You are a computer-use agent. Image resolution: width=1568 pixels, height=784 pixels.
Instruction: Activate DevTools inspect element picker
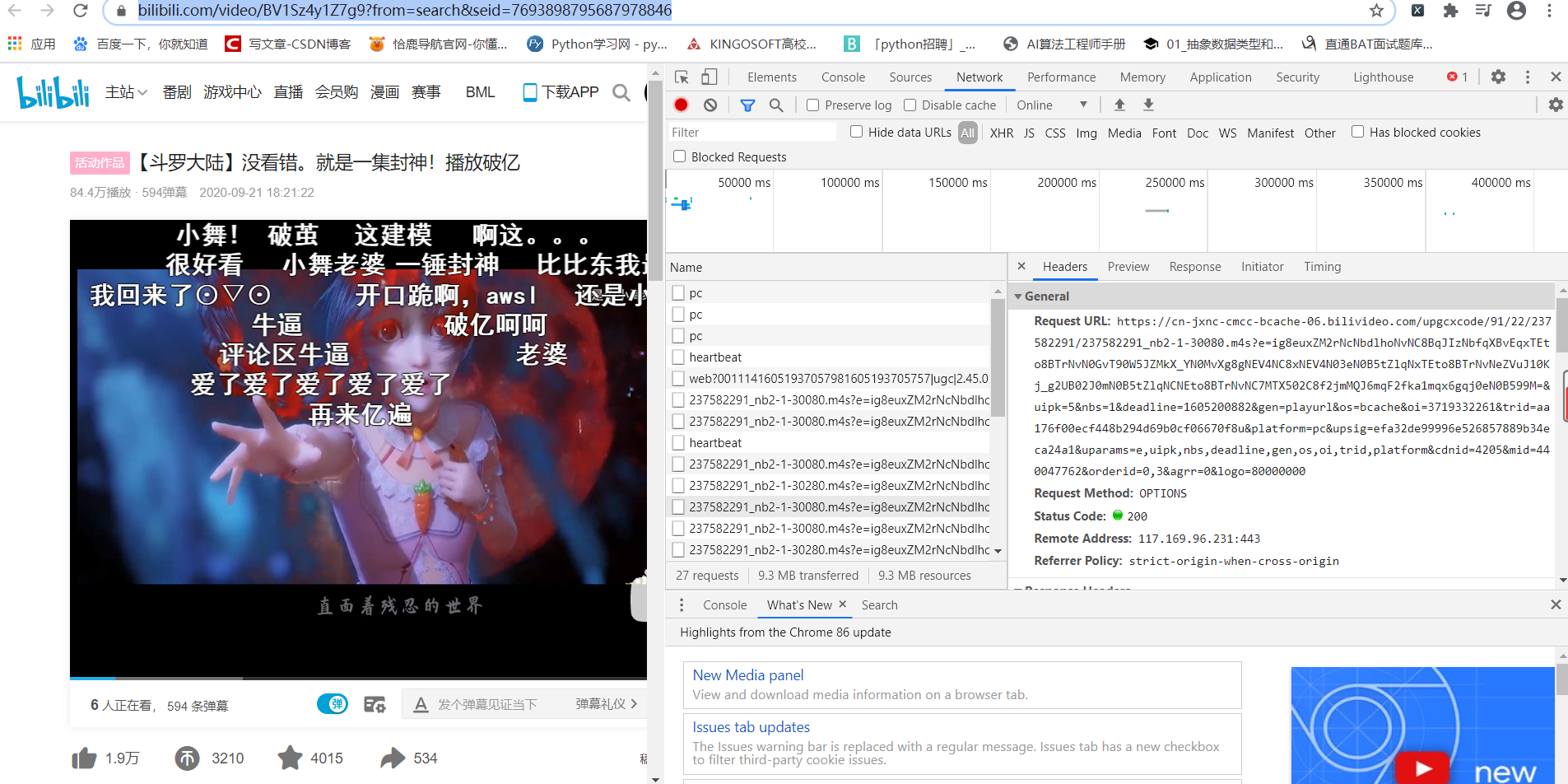click(682, 77)
